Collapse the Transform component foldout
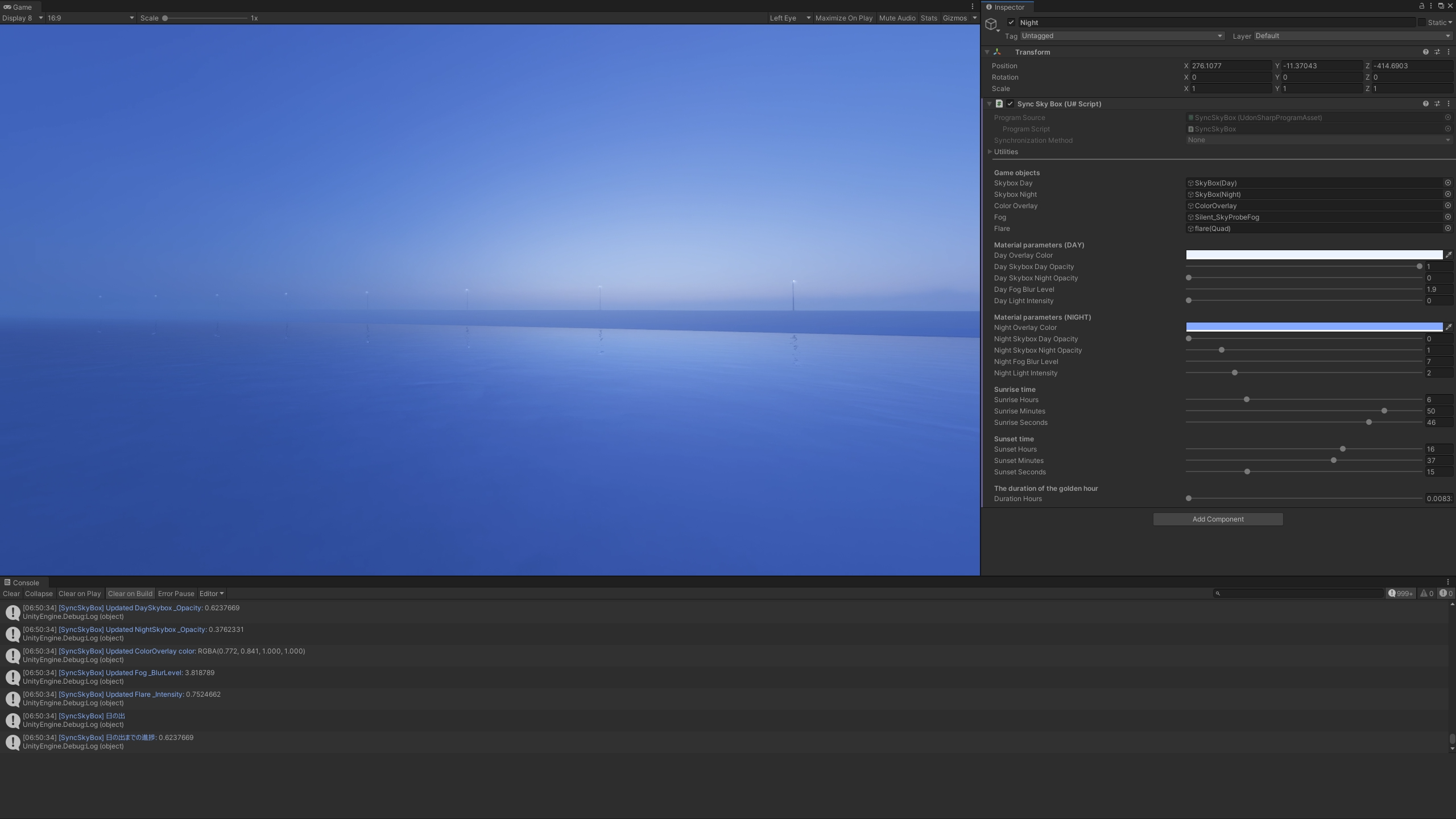 pos(987,52)
